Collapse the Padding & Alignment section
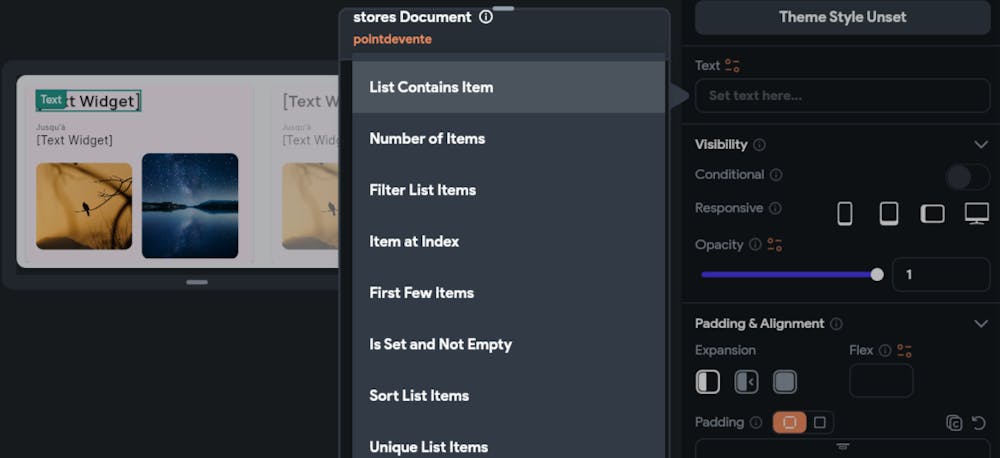Screen dimensions: 1000x458 pos(980,324)
